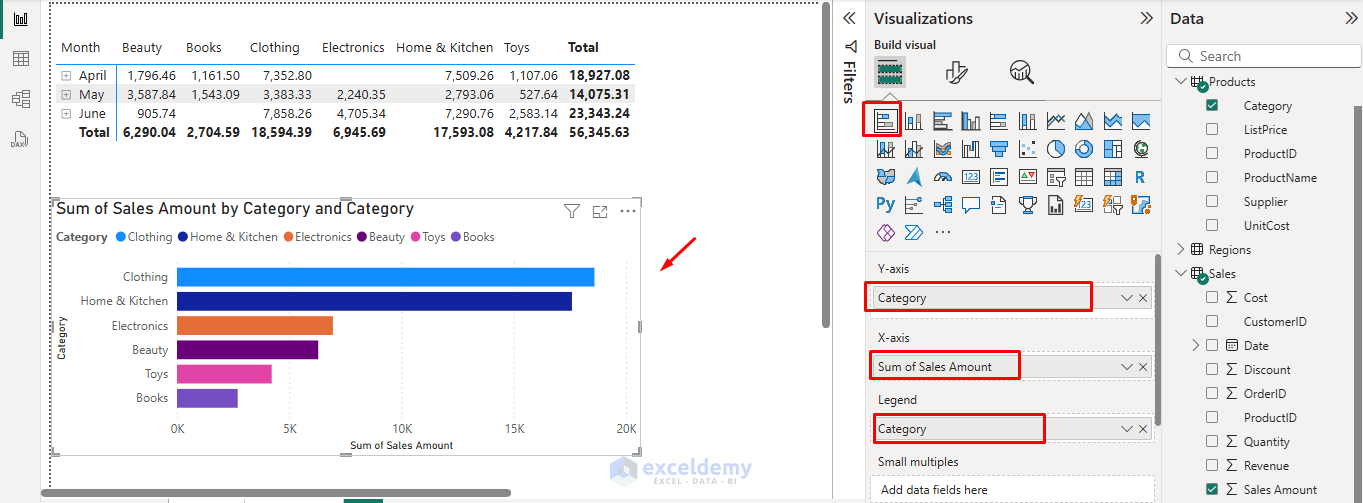Viewport: 1363px width, 503px height.
Task: Select the Map globe visual
Action: click(x=1141, y=149)
